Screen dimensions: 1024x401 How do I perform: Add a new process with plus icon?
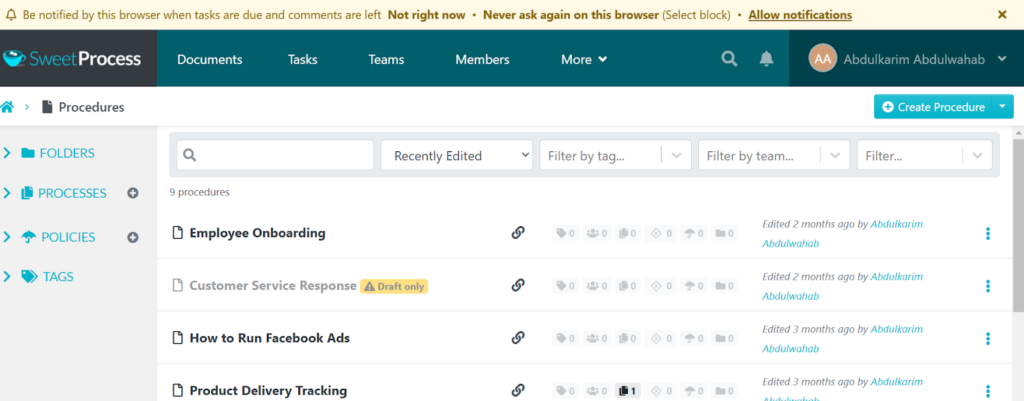132,193
